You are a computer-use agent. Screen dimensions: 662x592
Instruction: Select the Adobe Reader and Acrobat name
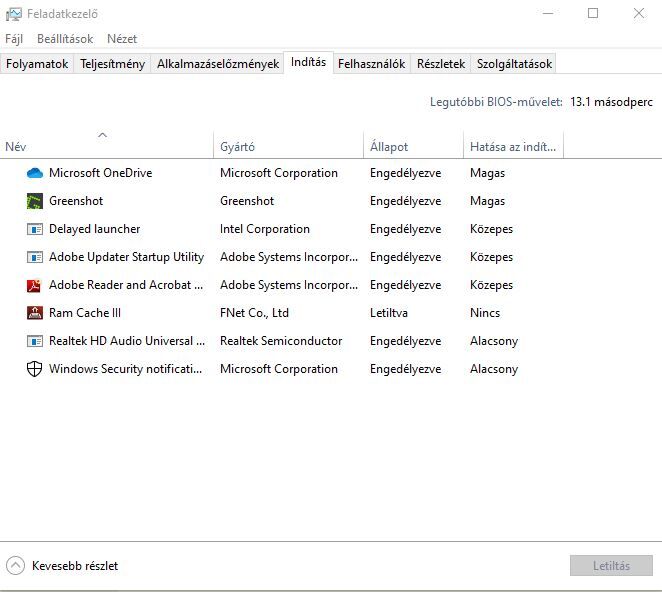(126, 285)
